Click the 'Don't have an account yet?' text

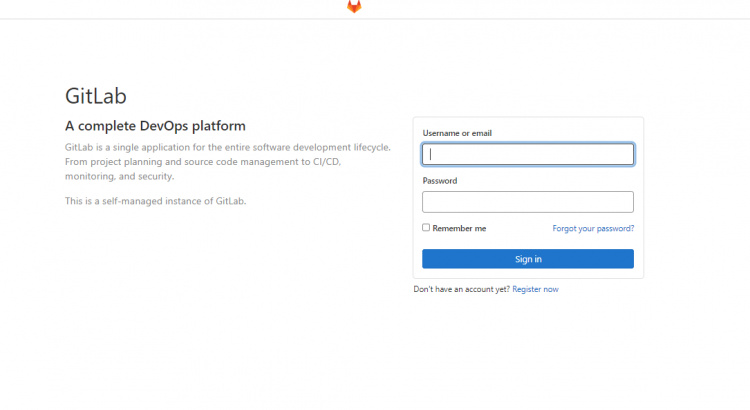click(x=461, y=289)
